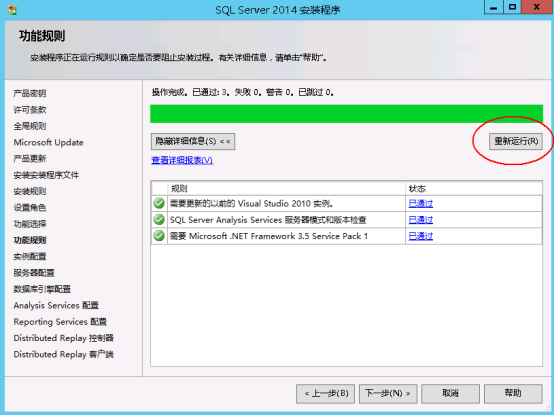Click the SQL Server setup title bar icon
This screenshot has width=554, height=416.
tap(12, 10)
